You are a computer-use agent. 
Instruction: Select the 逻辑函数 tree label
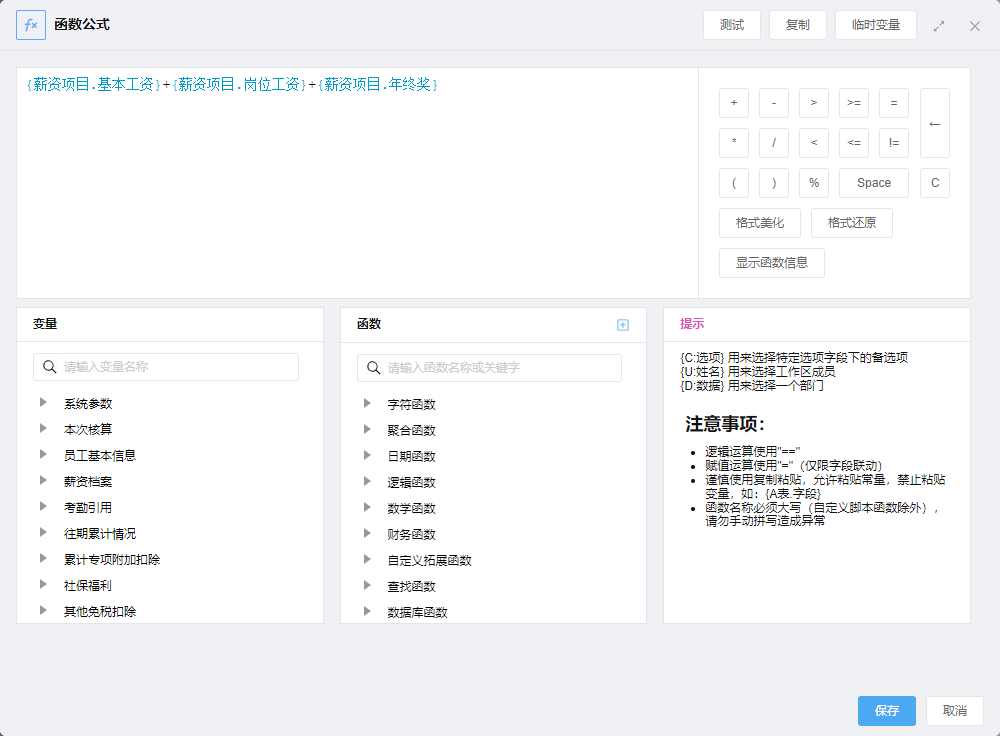(x=411, y=482)
